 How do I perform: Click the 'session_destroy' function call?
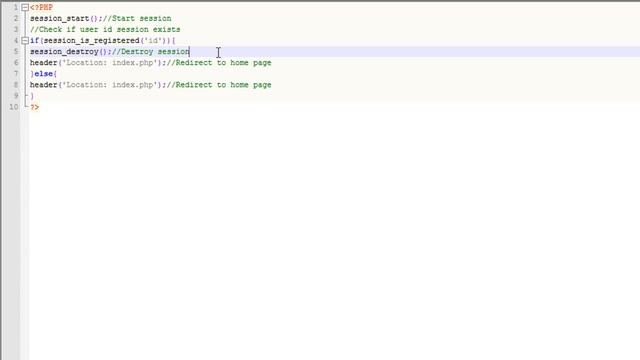pos(64,51)
